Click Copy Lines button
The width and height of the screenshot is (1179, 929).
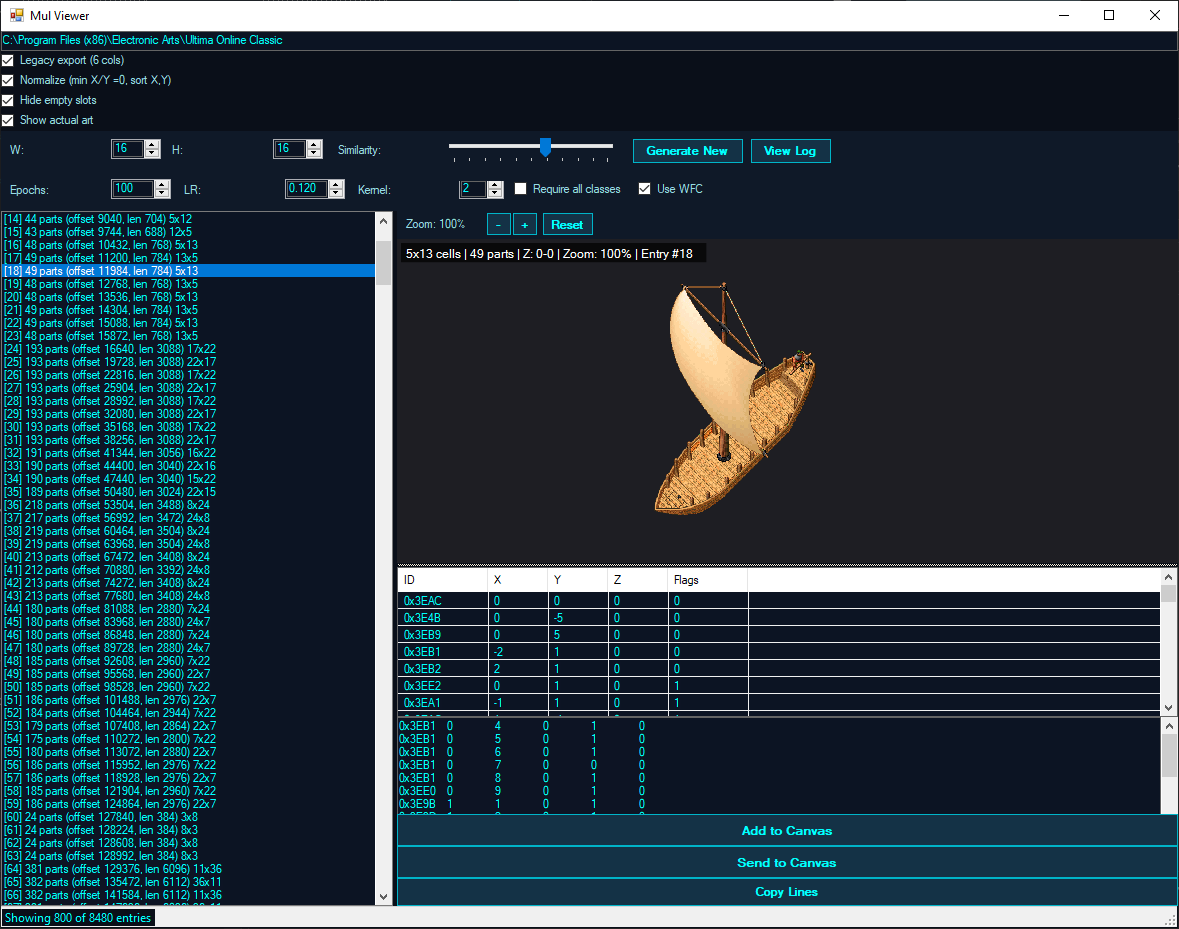coord(787,891)
